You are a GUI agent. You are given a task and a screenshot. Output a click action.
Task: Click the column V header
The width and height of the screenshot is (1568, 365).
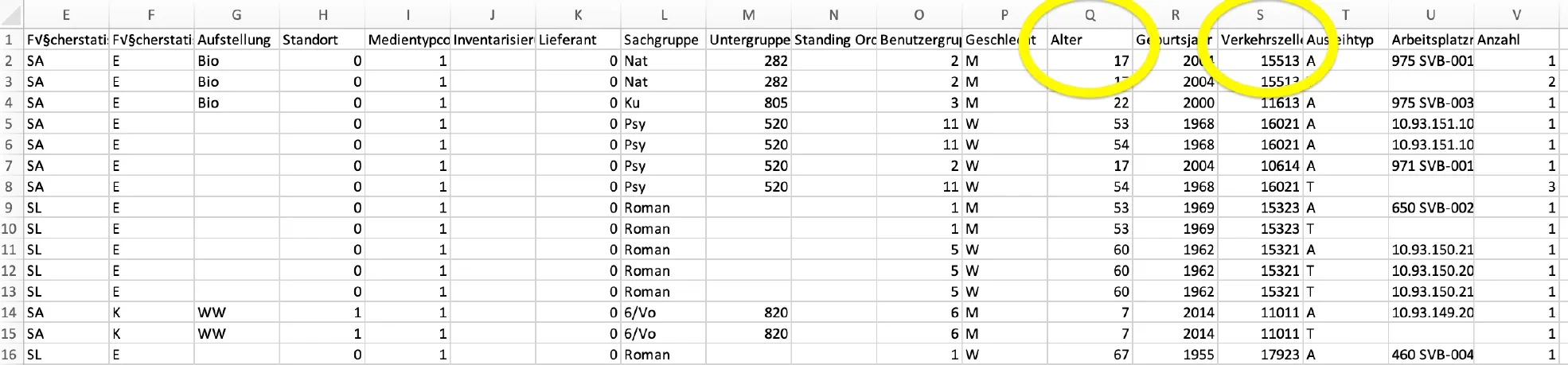point(1516,15)
